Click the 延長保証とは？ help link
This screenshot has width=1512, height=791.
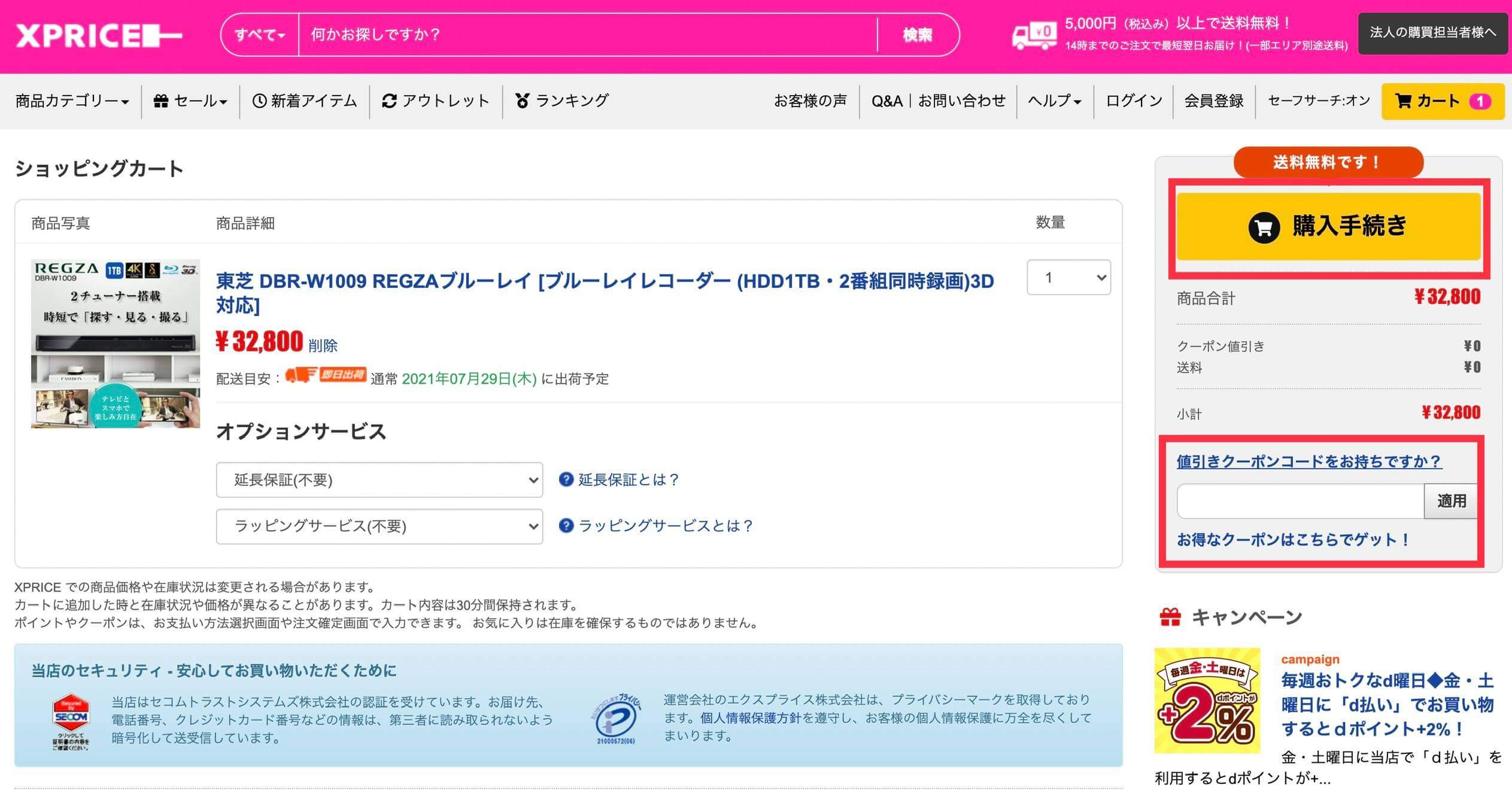[x=629, y=480]
